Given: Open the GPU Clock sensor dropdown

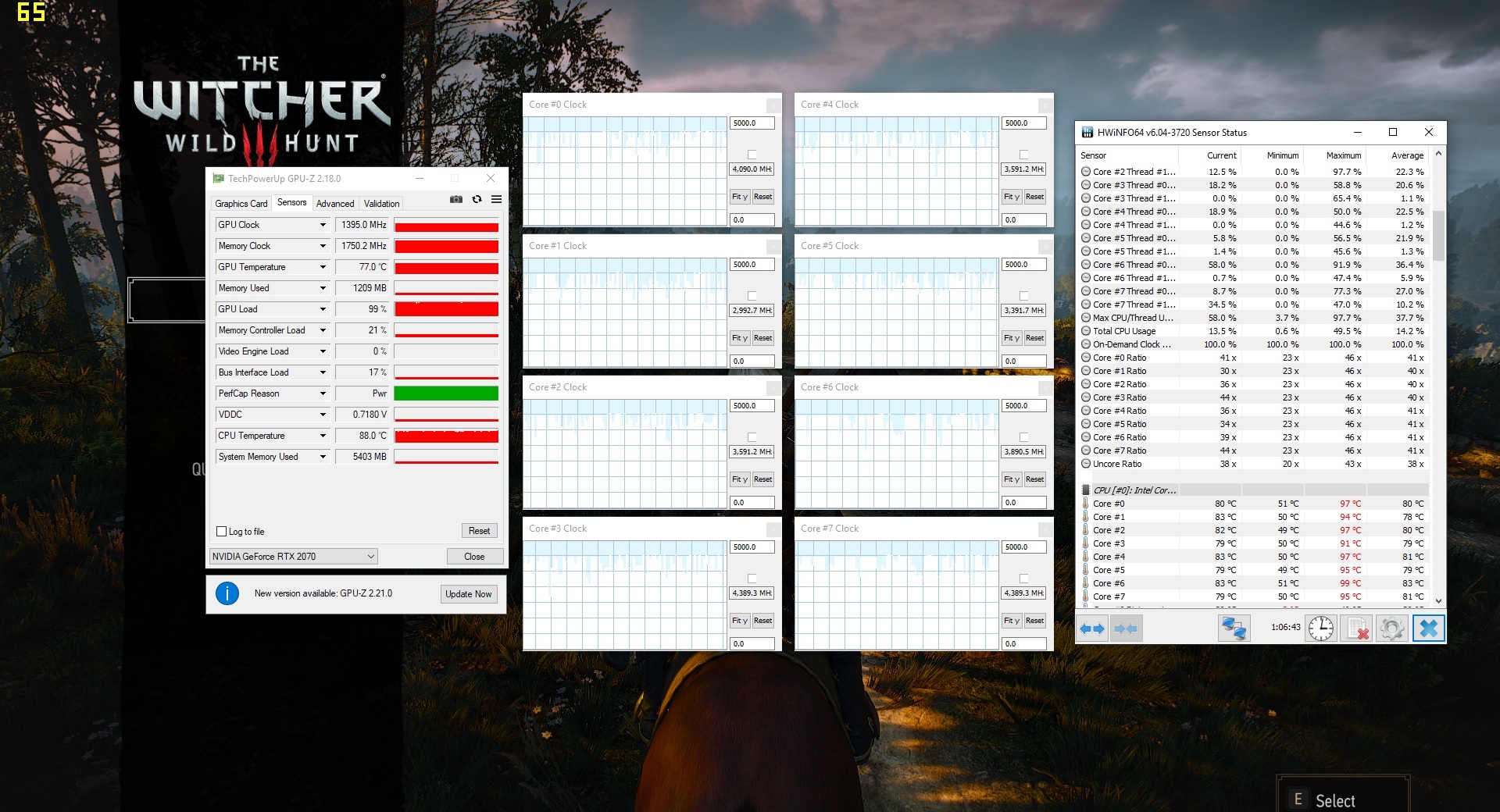Looking at the screenshot, I should point(323,225).
